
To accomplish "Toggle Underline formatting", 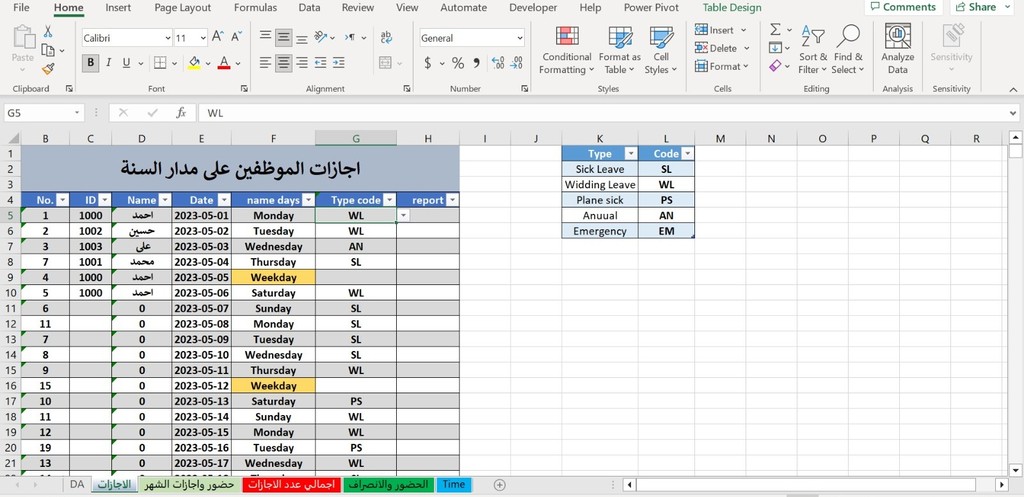I will tap(125, 63).
